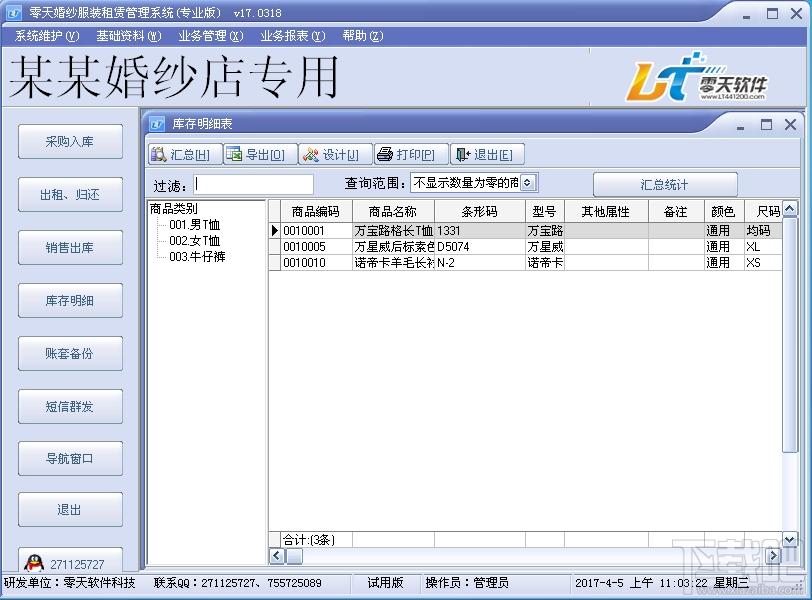This screenshot has height=600, width=812.
Task: Open the 业务报表 menu
Action: click(293, 36)
